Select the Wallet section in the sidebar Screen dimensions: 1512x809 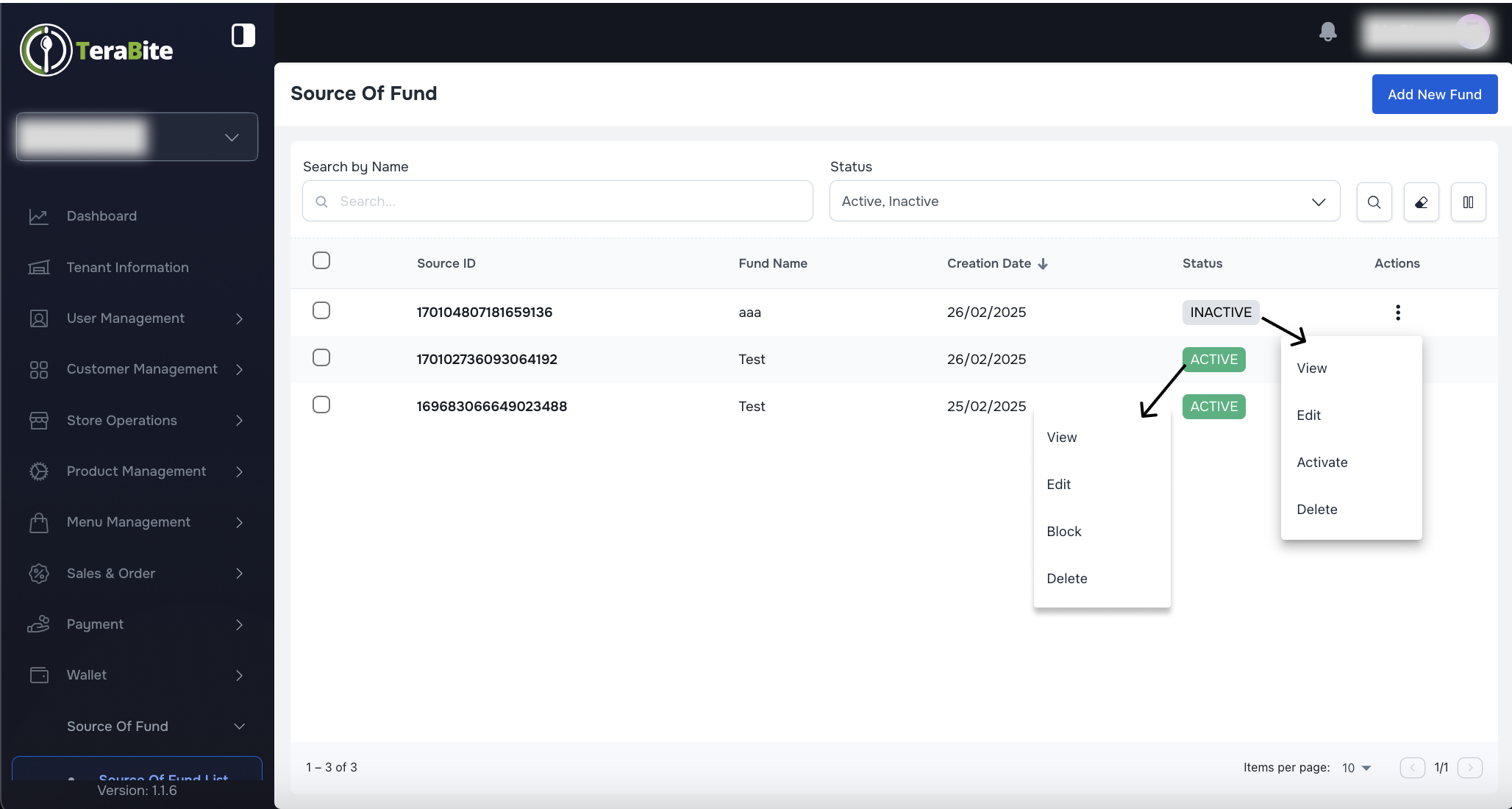click(x=86, y=674)
